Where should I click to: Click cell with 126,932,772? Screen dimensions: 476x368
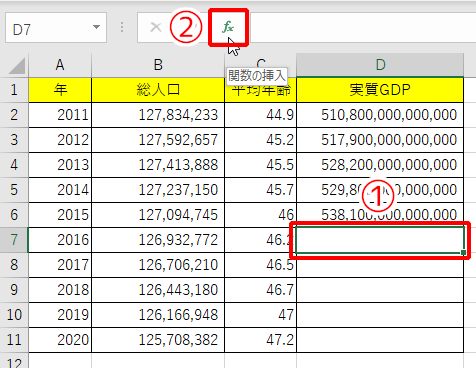click(158, 240)
